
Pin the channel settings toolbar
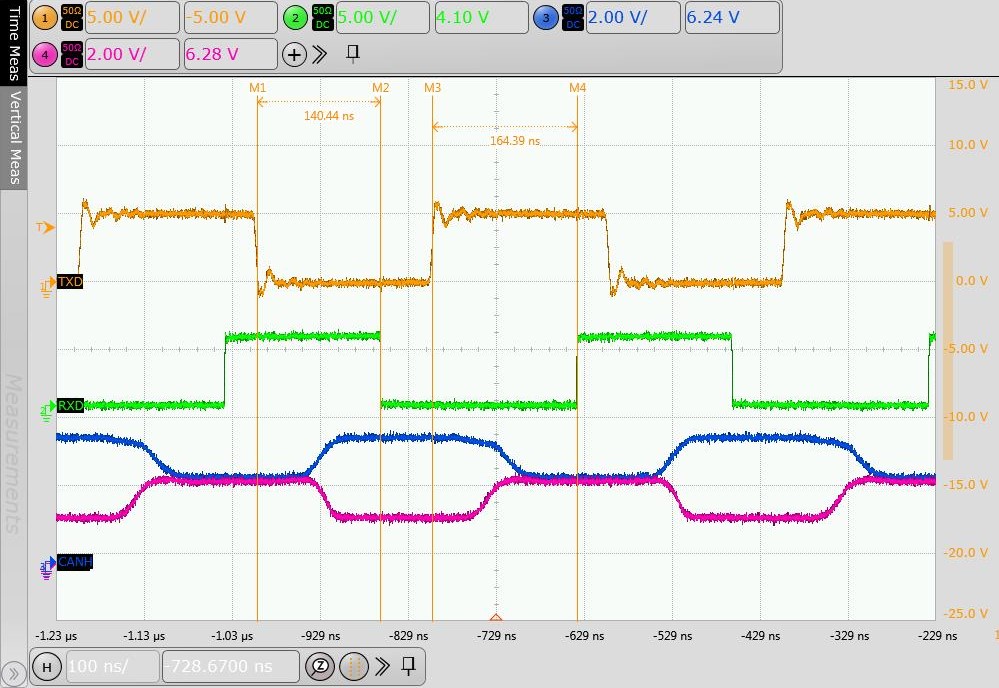pos(353,53)
